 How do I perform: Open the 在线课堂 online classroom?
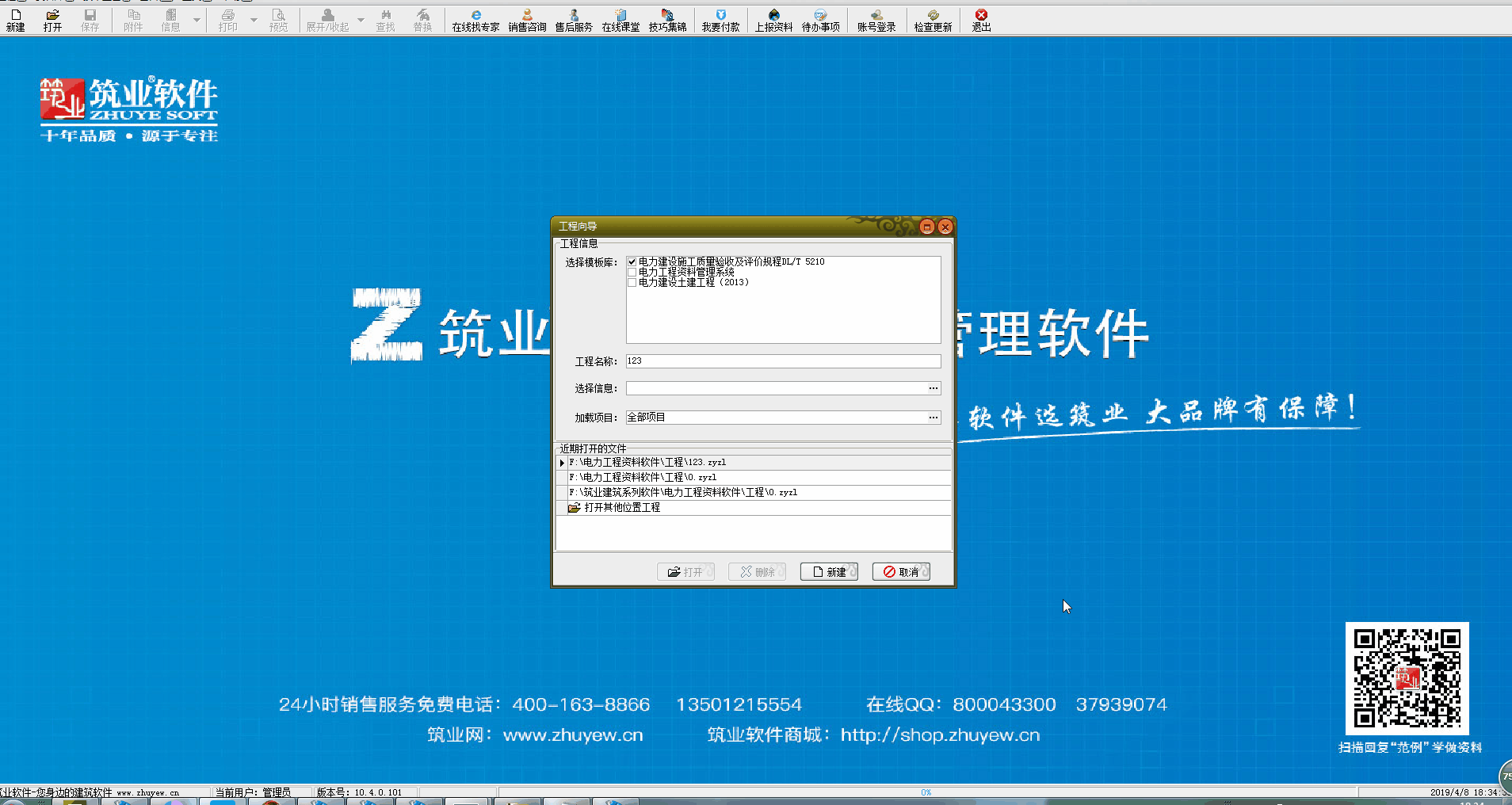(x=620, y=20)
